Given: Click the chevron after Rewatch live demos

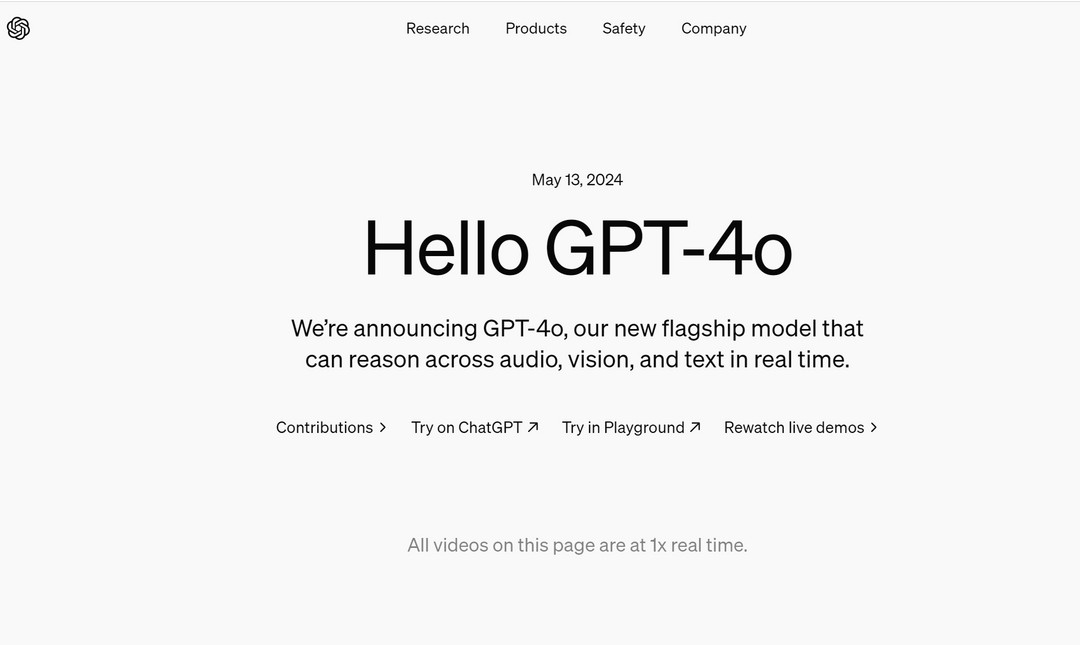Looking at the screenshot, I should point(873,428).
